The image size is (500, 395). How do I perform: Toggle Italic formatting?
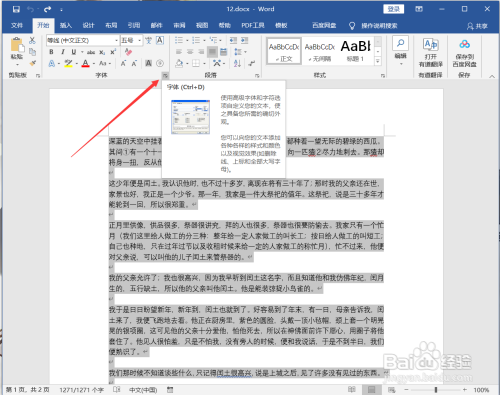63,52
